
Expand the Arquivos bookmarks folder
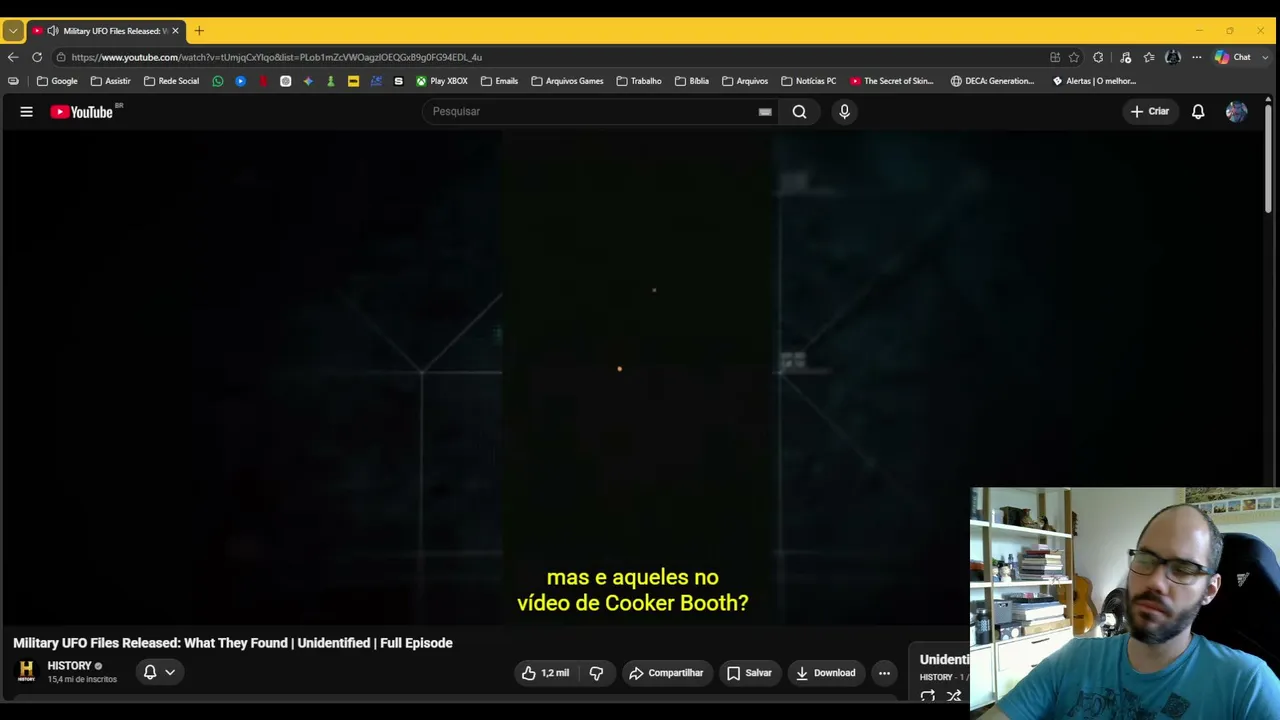pyautogui.click(x=745, y=81)
